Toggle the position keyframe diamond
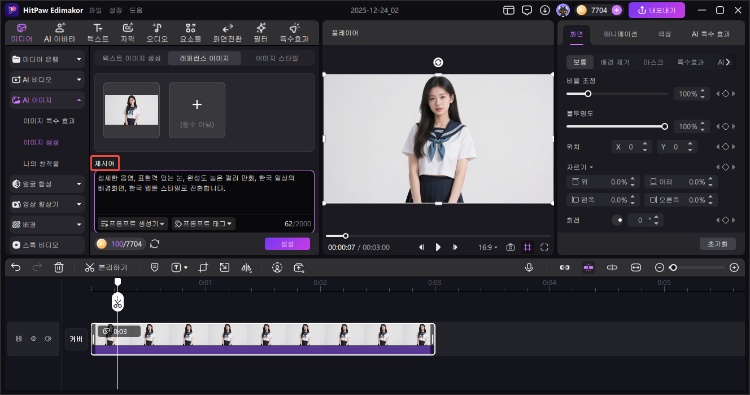 click(726, 147)
